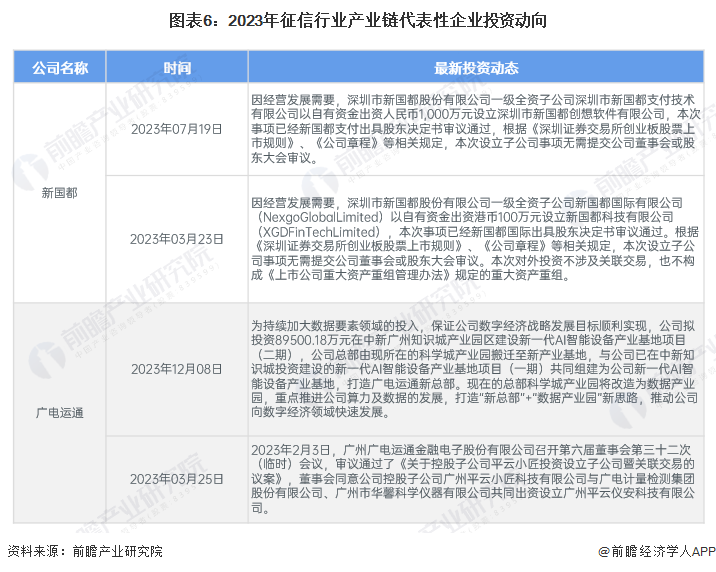Click the paragraph starting '2023年2月3日'
This screenshot has width=716, height=572.
[473, 479]
